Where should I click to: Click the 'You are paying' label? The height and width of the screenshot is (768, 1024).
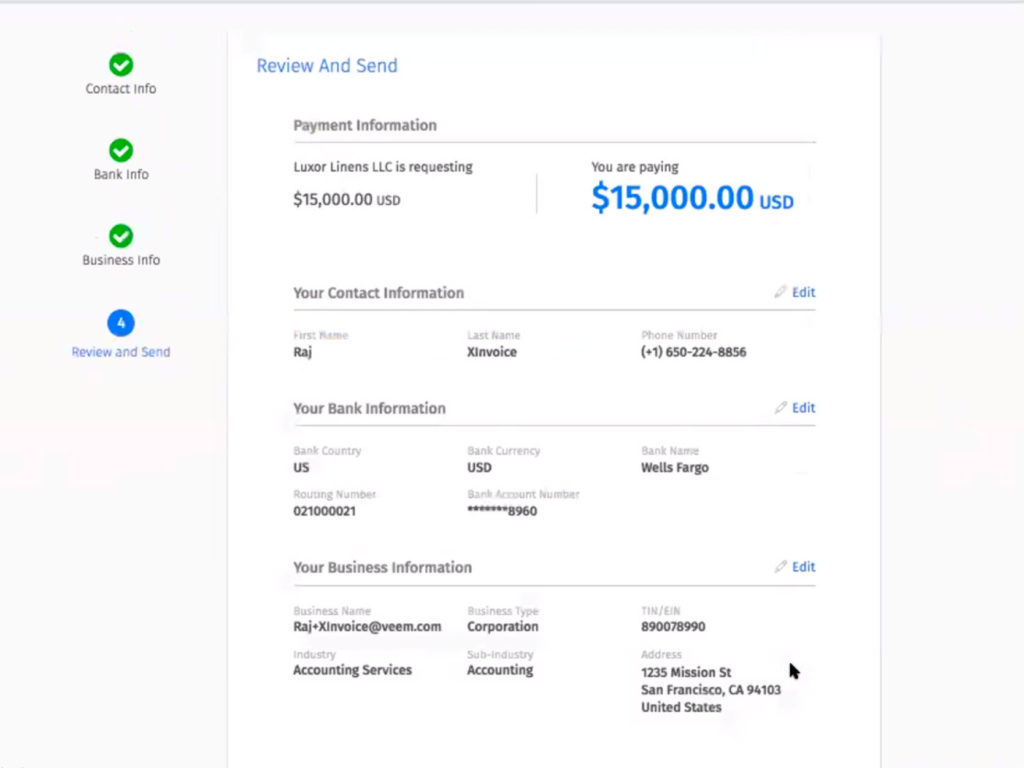coord(635,167)
